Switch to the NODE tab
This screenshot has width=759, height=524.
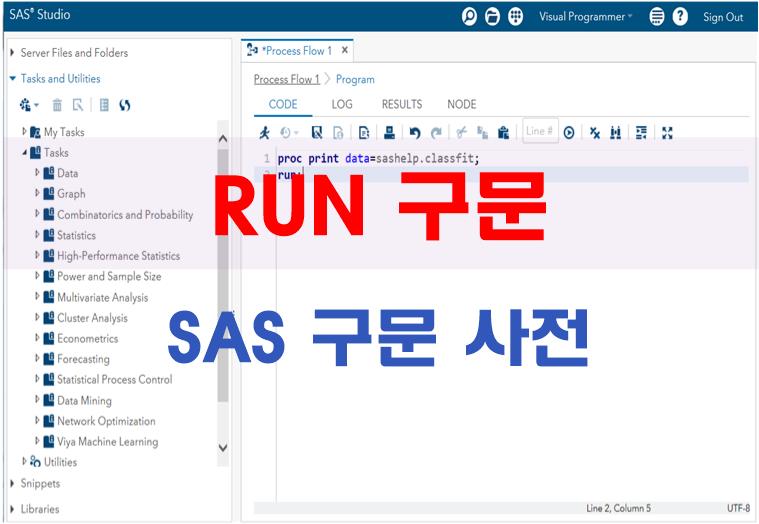click(x=461, y=104)
